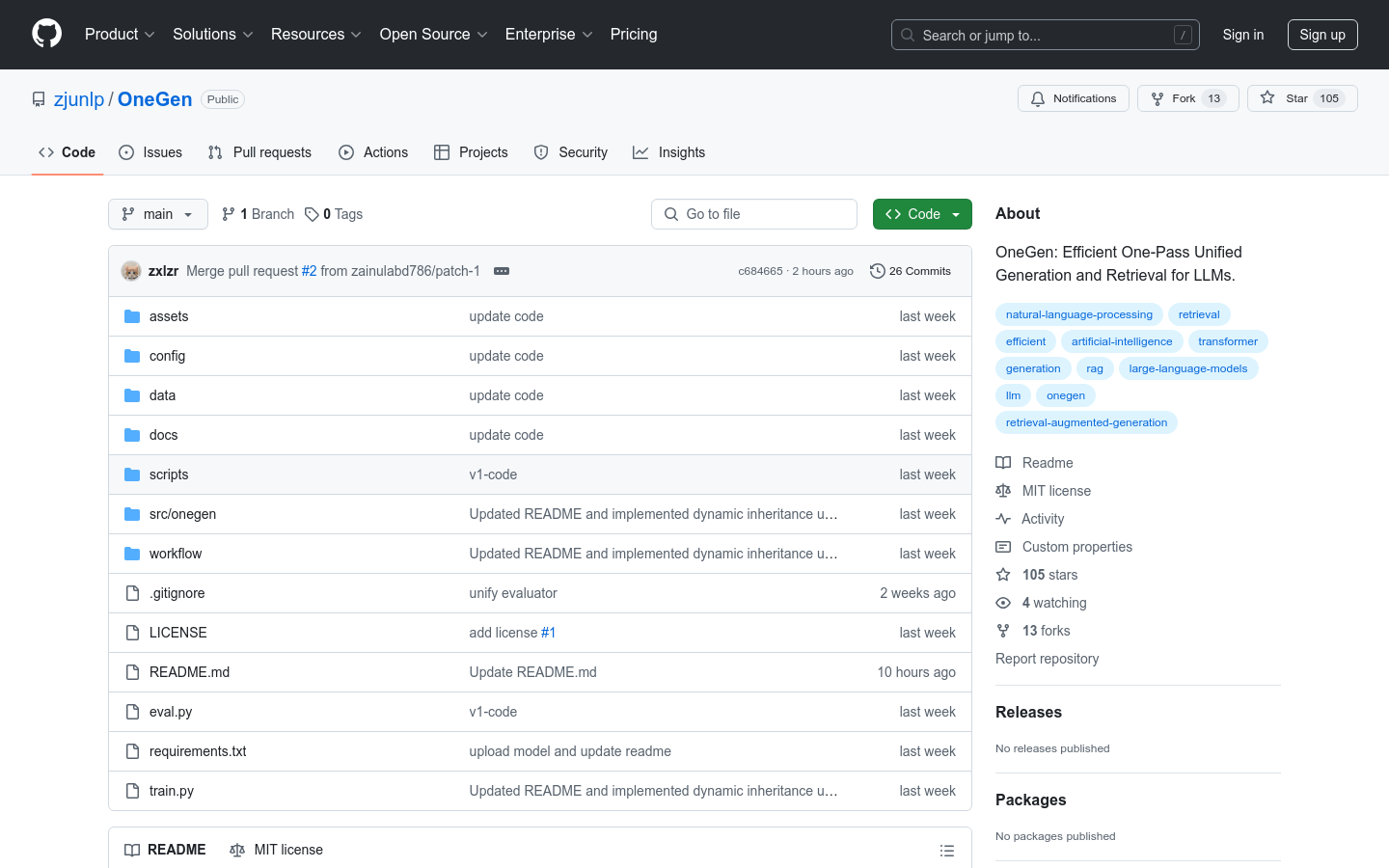The image size is (1389, 868).
Task: Star the OneGen repository
Action: point(1302,98)
